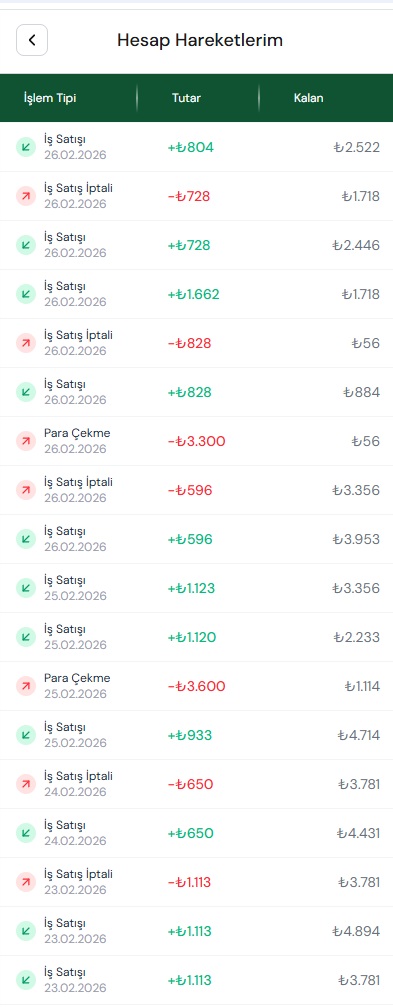Click red arrow icon of -₺650 cancellation

(x=26, y=784)
